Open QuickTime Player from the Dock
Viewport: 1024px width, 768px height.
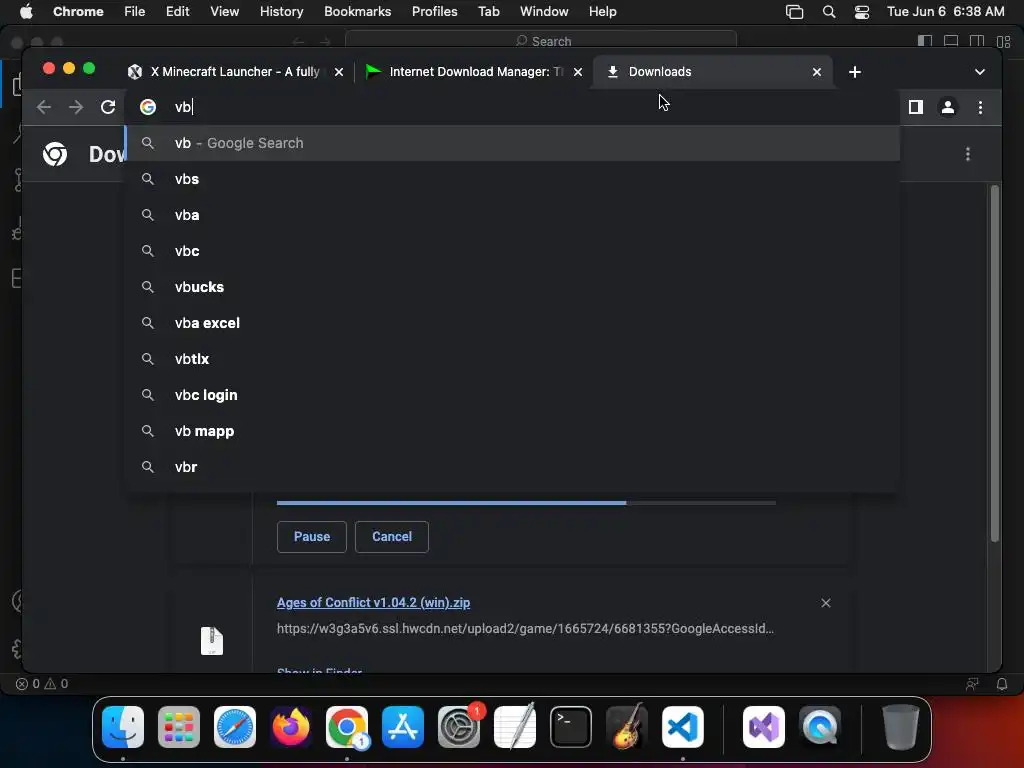(x=820, y=727)
